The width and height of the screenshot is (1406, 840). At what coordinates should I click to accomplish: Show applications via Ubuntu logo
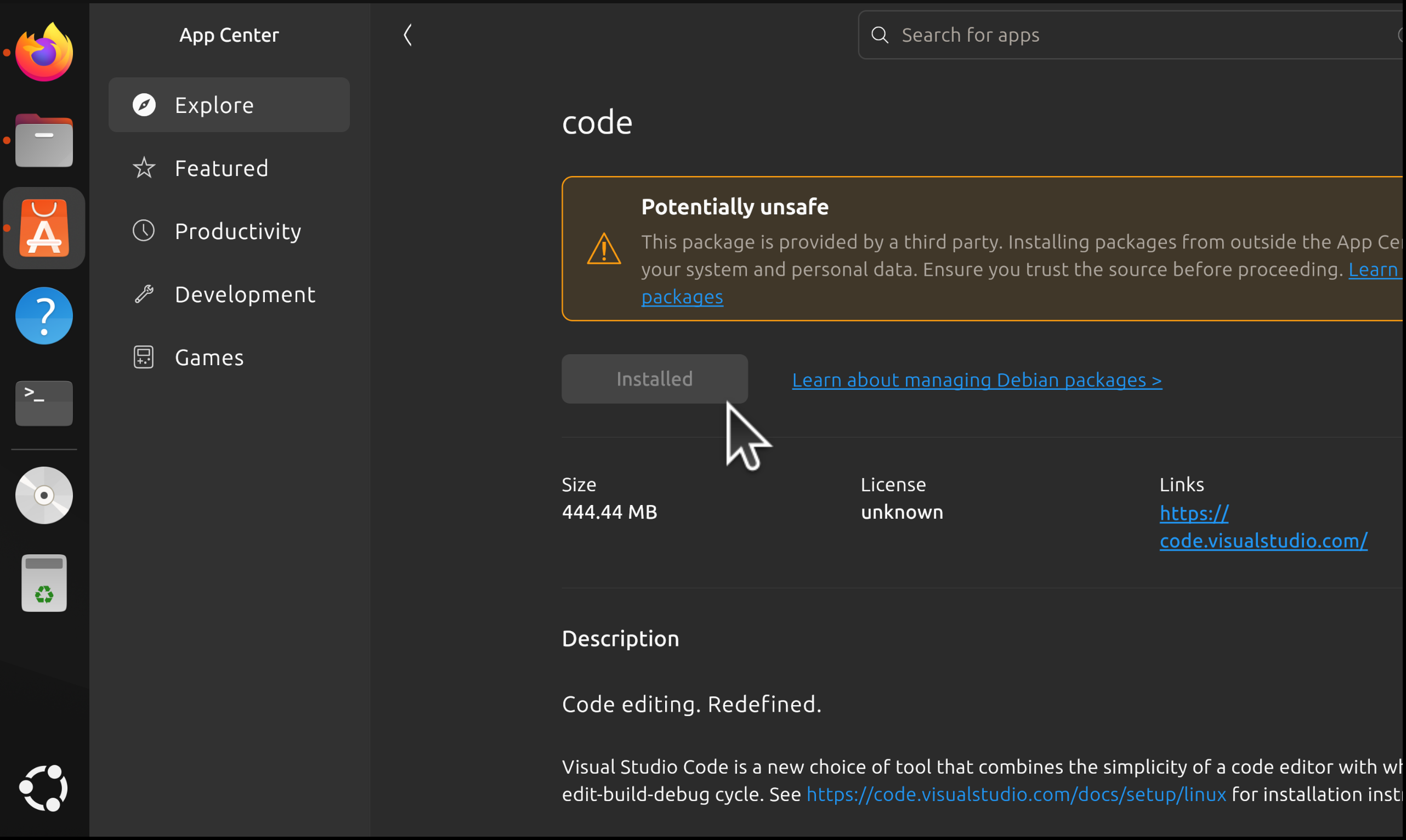pyautogui.click(x=44, y=788)
